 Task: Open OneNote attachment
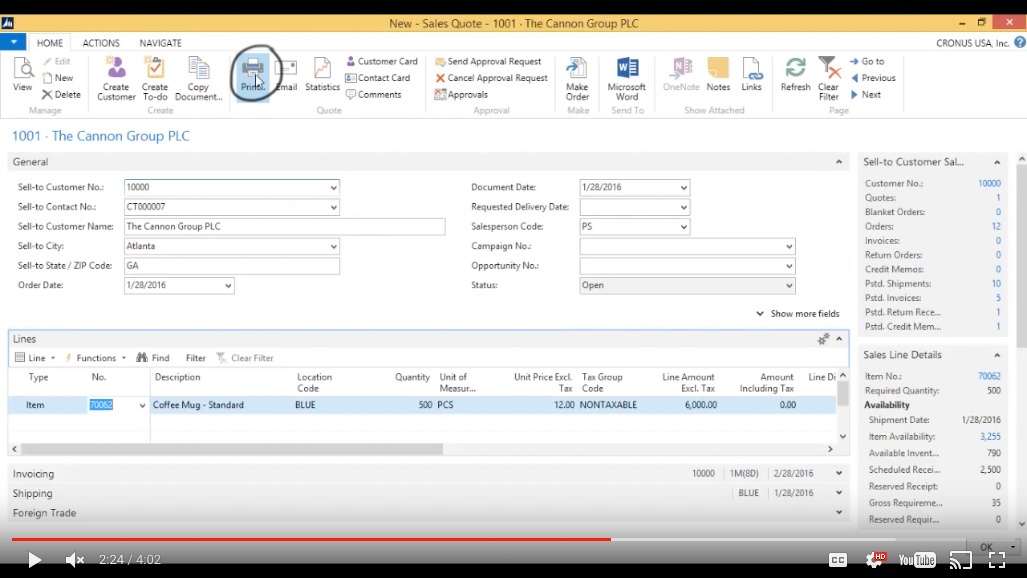[x=681, y=75]
